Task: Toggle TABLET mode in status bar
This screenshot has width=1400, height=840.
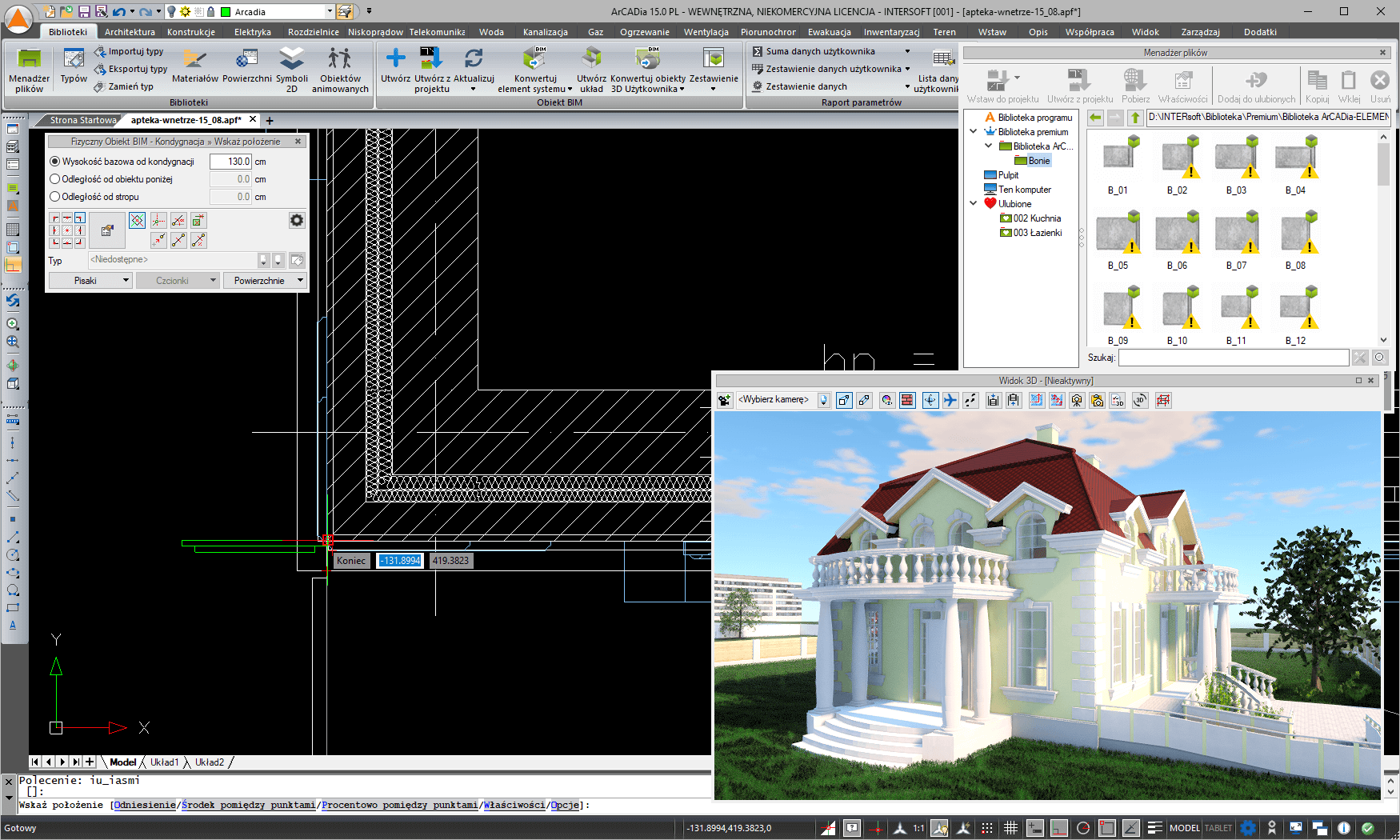Action: tap(1218, 828)
